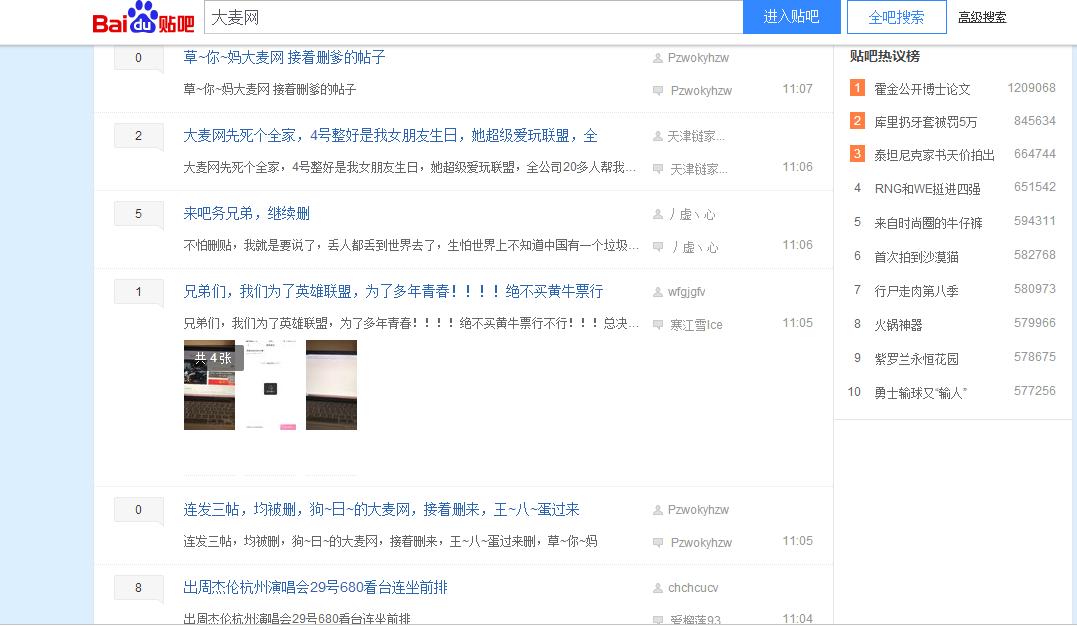
Task: Open hot topic 泰坦尼克家书天价拍出
Action: click(934, 155)
